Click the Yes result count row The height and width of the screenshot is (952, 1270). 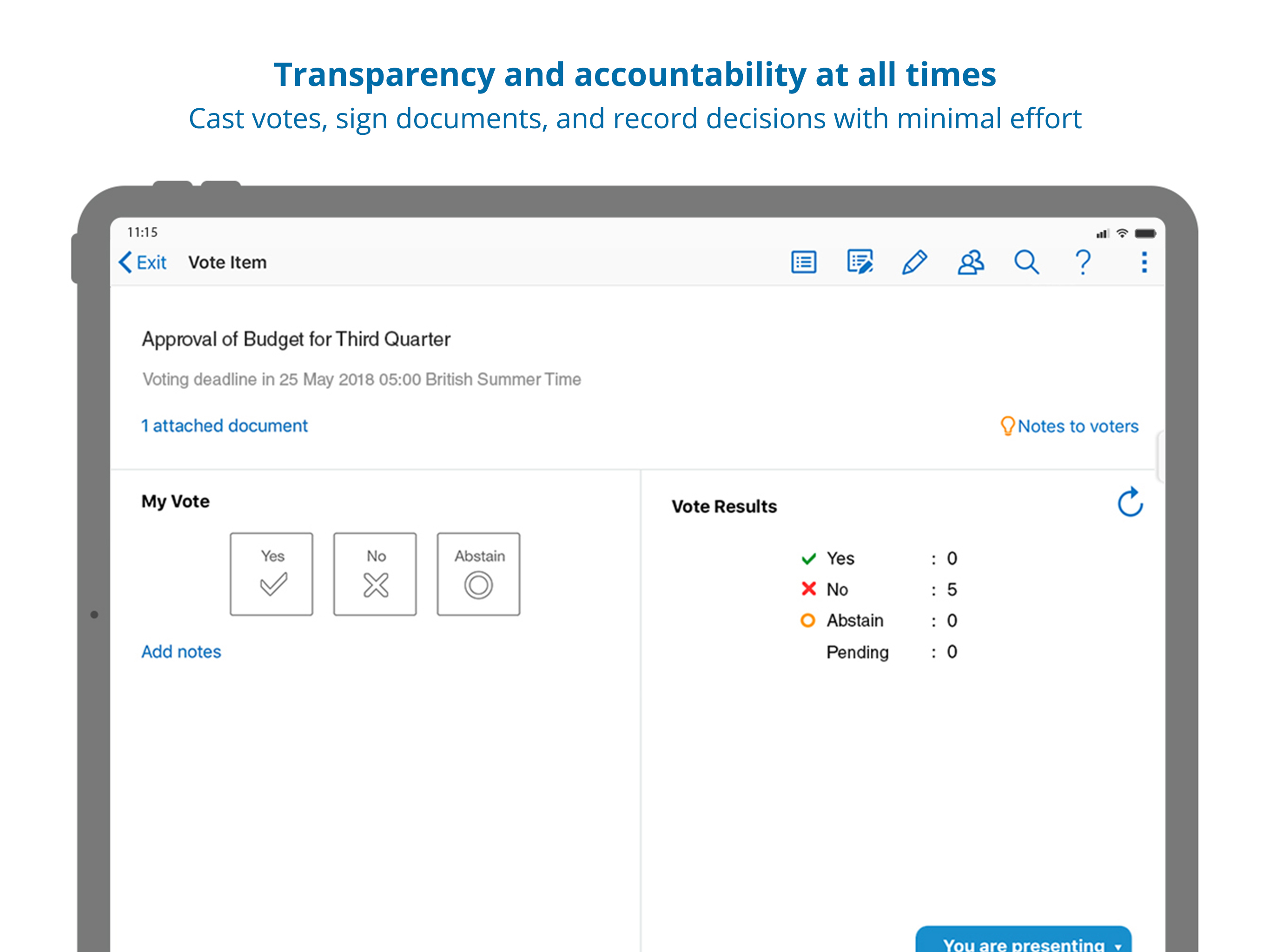pyautogui.click(x=879, y=559)
